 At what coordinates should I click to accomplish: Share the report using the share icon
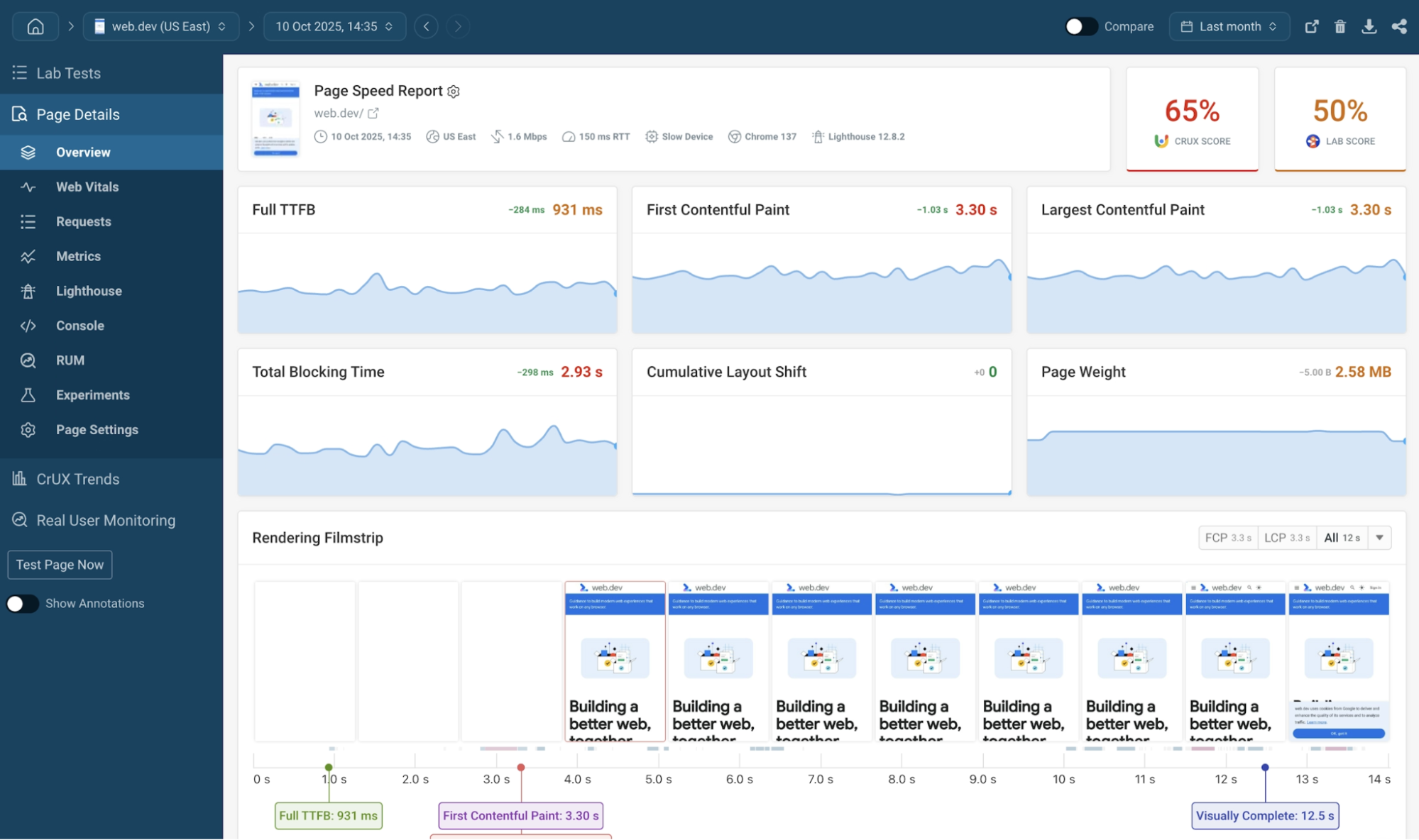[x=1398, y=26]
